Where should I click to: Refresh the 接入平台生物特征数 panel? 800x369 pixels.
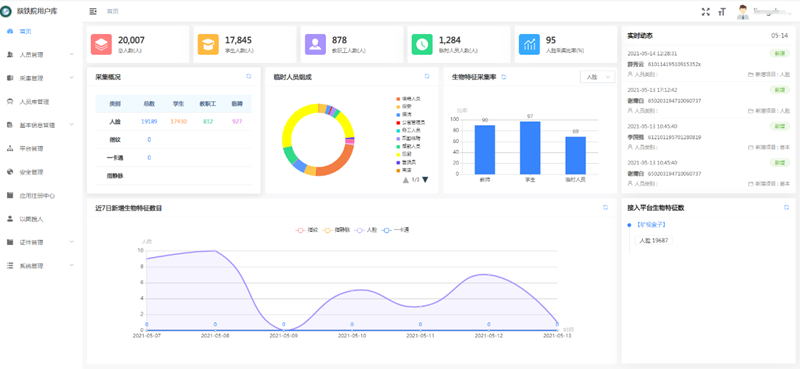click(x=786, y=207)
